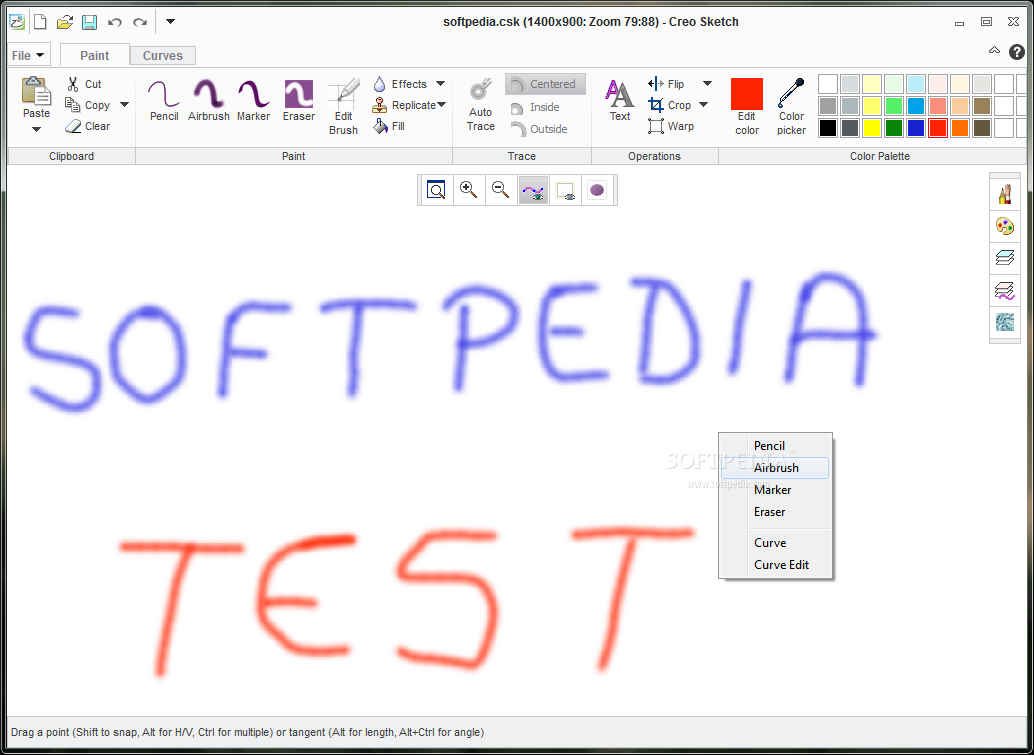Screen dimensions: 1034x755
Task: Click the Crop operation button
Action: [x=669, y=105]
